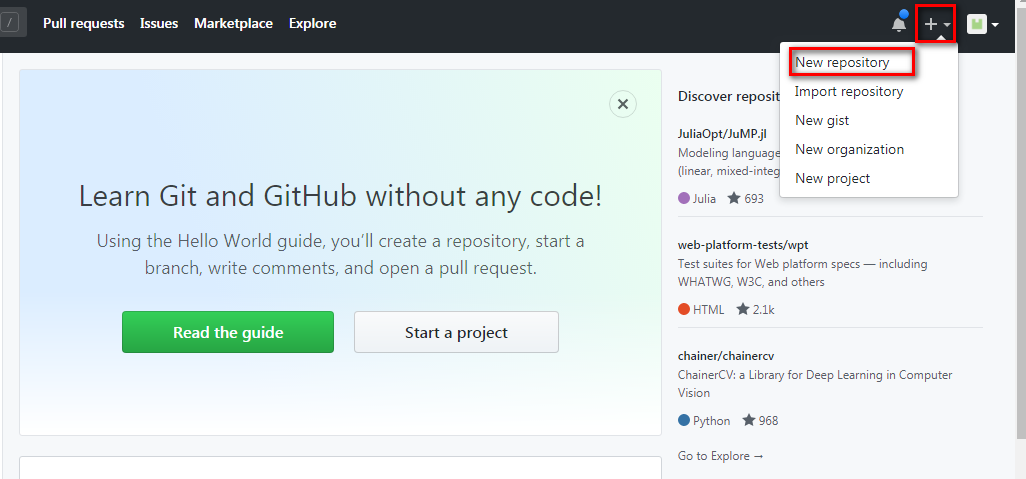
Task: Open Marketplace in the top navigation
Action: tap(234, 24)
